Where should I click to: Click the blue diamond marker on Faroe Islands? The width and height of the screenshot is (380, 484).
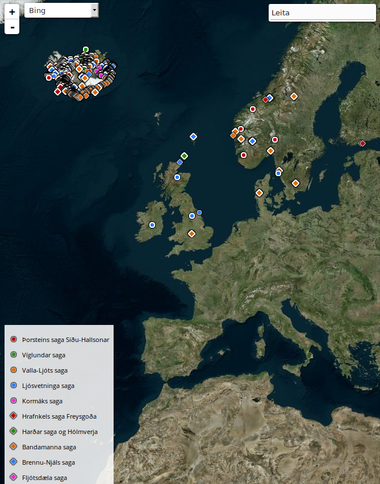[x=193, y=137]
